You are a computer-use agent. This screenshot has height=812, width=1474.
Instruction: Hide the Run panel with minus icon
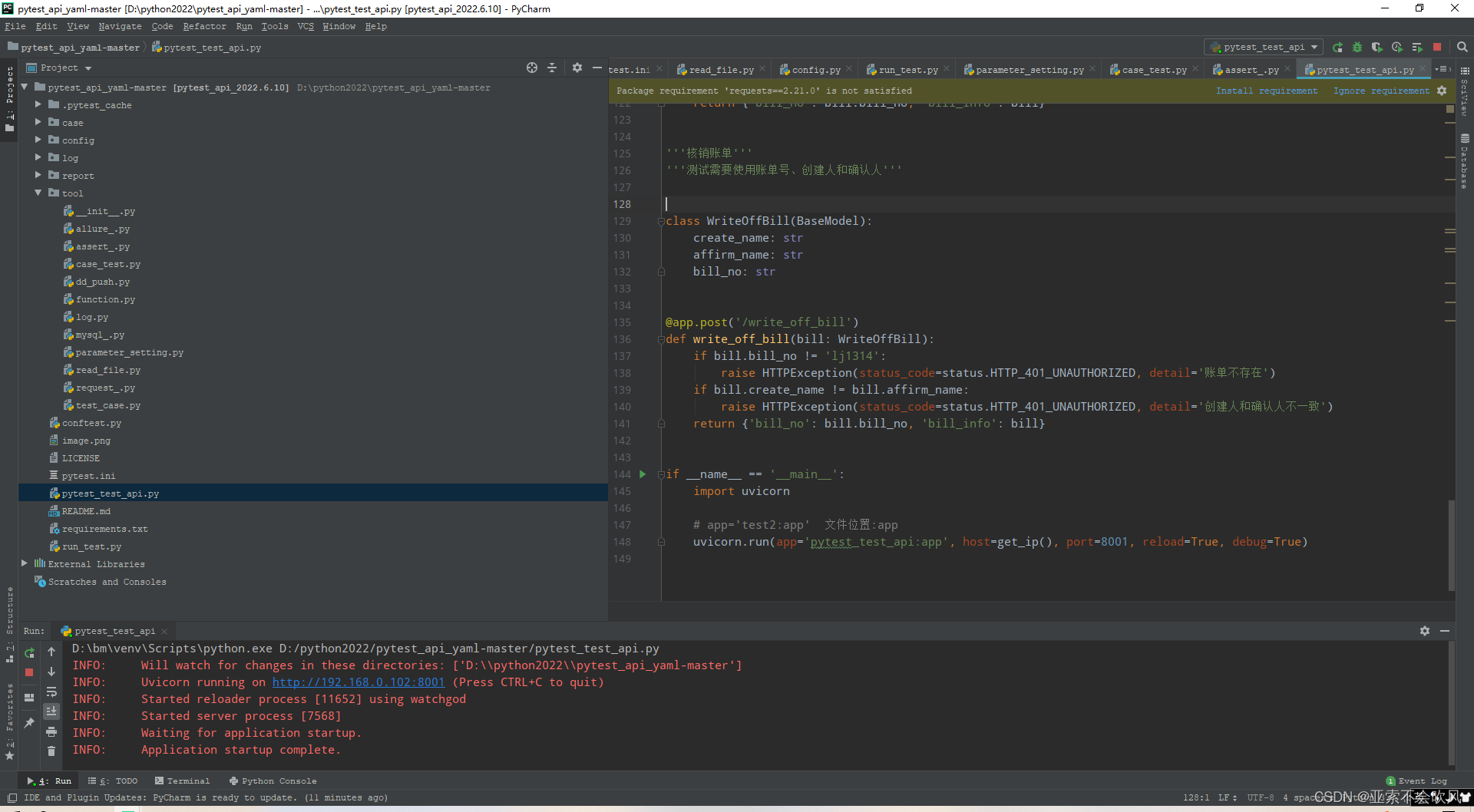click(x=1445, y=631)
